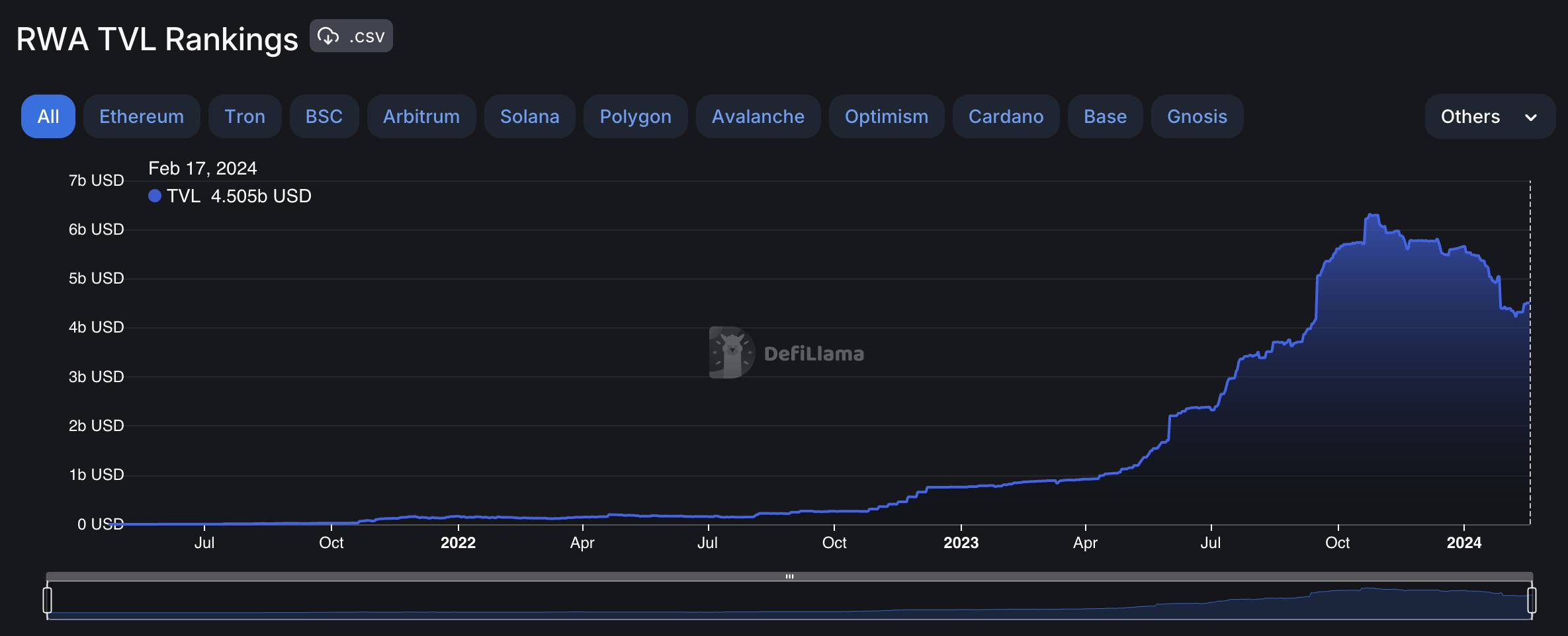The height and width of the screenshot is (636, 1568).
Task: Click the 2022 x-axis label
Action: [458, 543]
